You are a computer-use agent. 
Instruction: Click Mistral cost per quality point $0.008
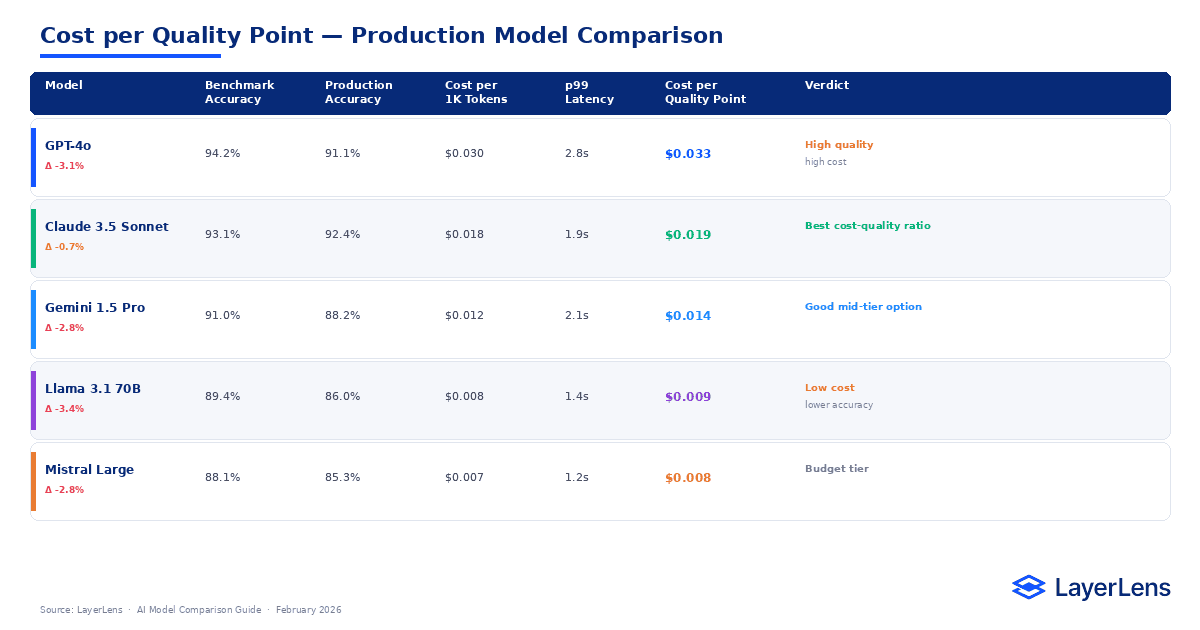click(688, 478)
